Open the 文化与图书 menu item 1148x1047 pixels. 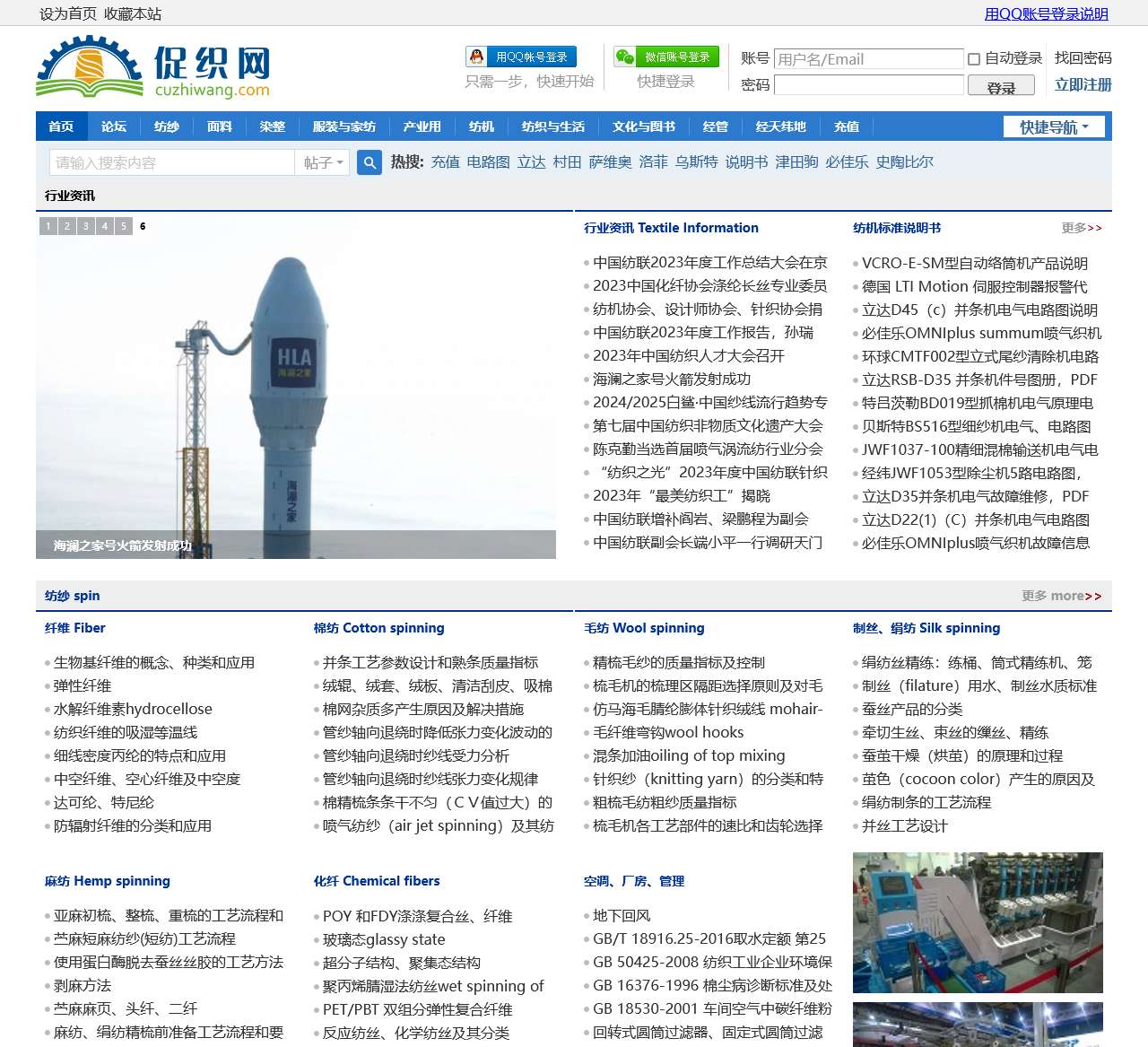click(642, 127)
